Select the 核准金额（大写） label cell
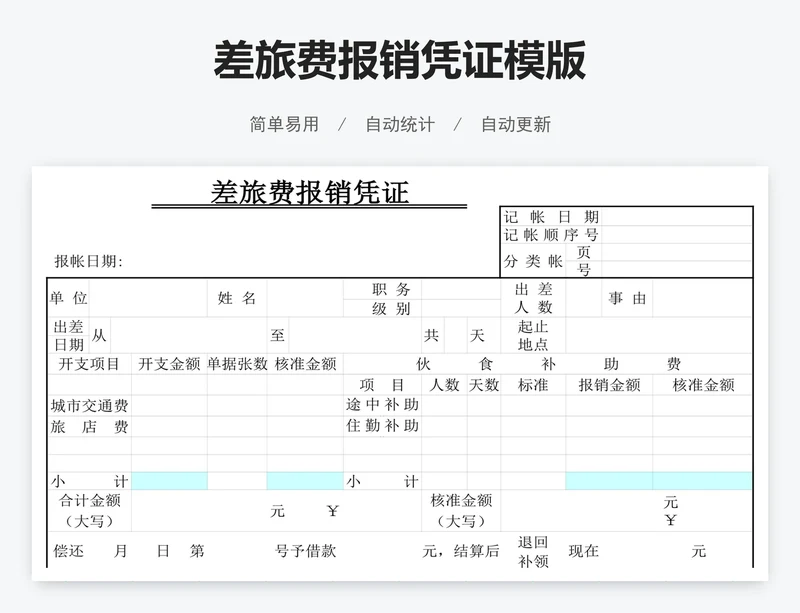The image size is (800, 613). [x=461, y=511]
